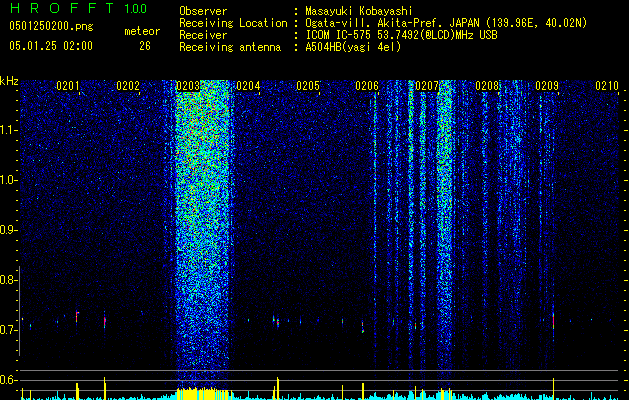Viewport: 629px width, 400px height.
Task: Click the Receiving Location label
Action: pyautogui.click(x=233, y=23)
